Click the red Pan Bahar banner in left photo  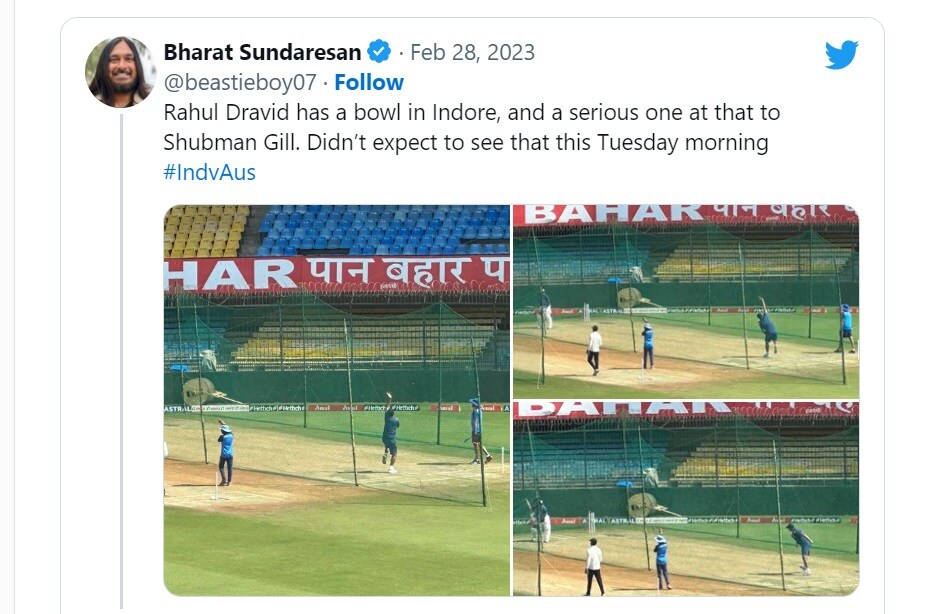(x=336, y=273)
